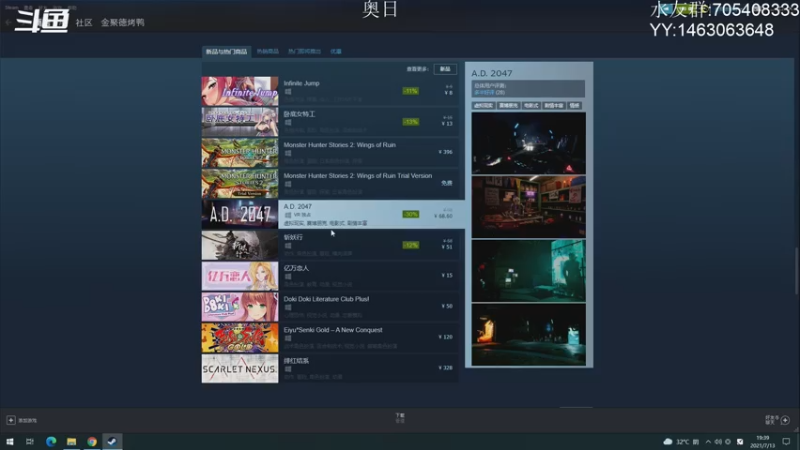Launch Microsoft Edge from the taskbar
The width and height of the screenshot is (800, 450).
pyautogui.click(x=51, y=441)
